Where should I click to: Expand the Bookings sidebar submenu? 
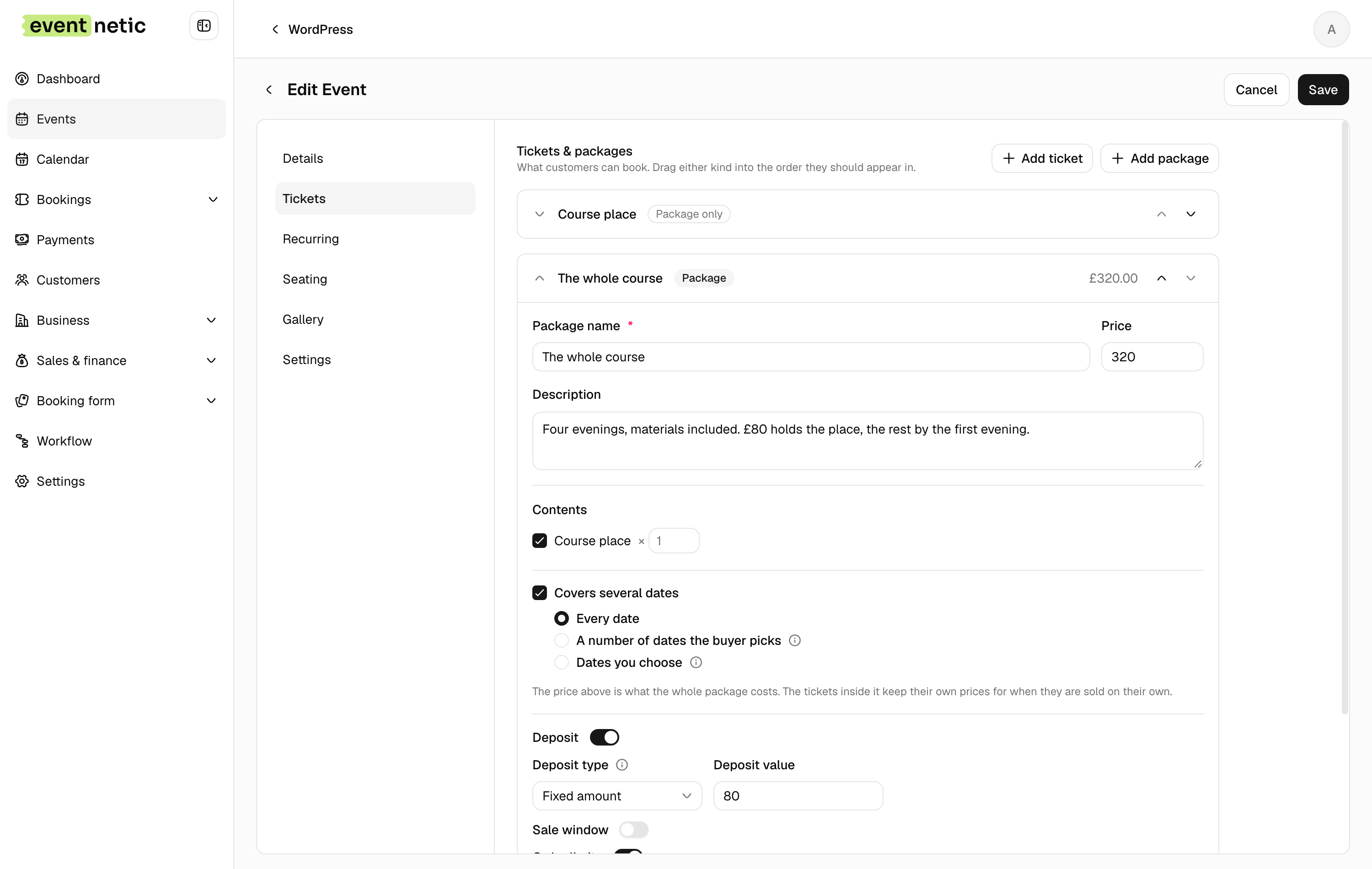click(213, 199)
